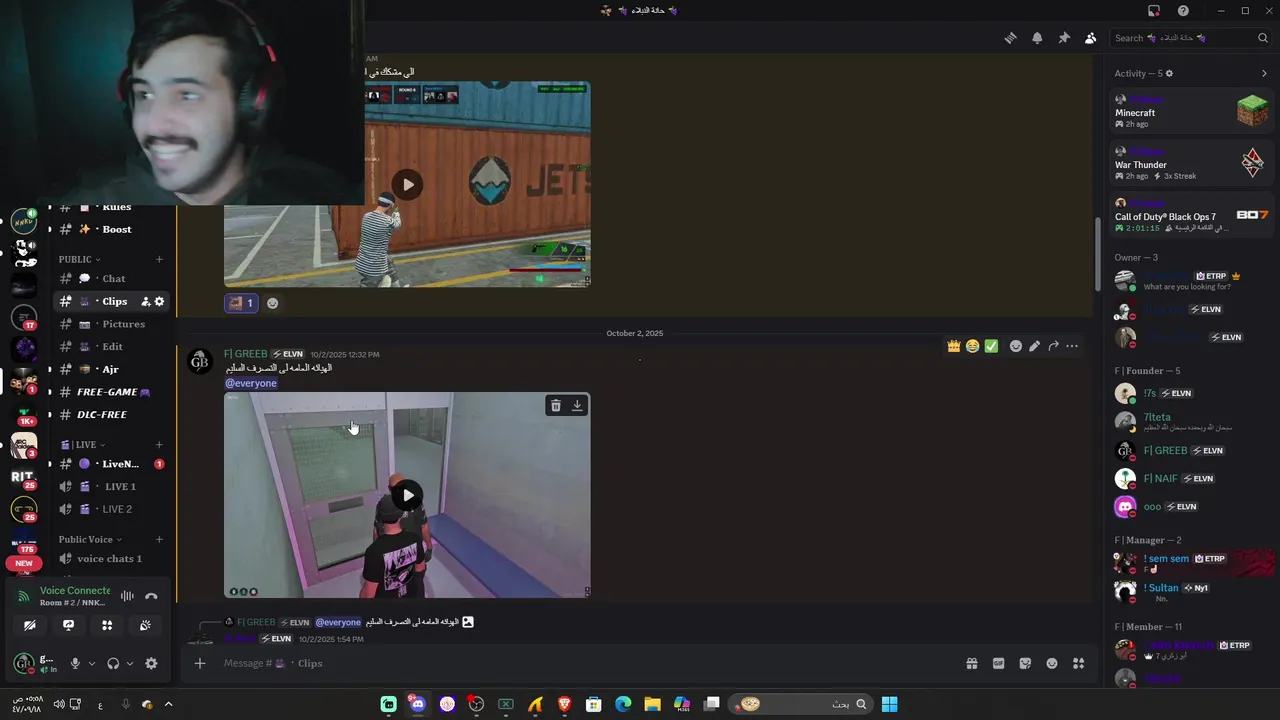Open the Minecraft activity card
The height and width of the screenshot is (720, 1280).
1191,110
